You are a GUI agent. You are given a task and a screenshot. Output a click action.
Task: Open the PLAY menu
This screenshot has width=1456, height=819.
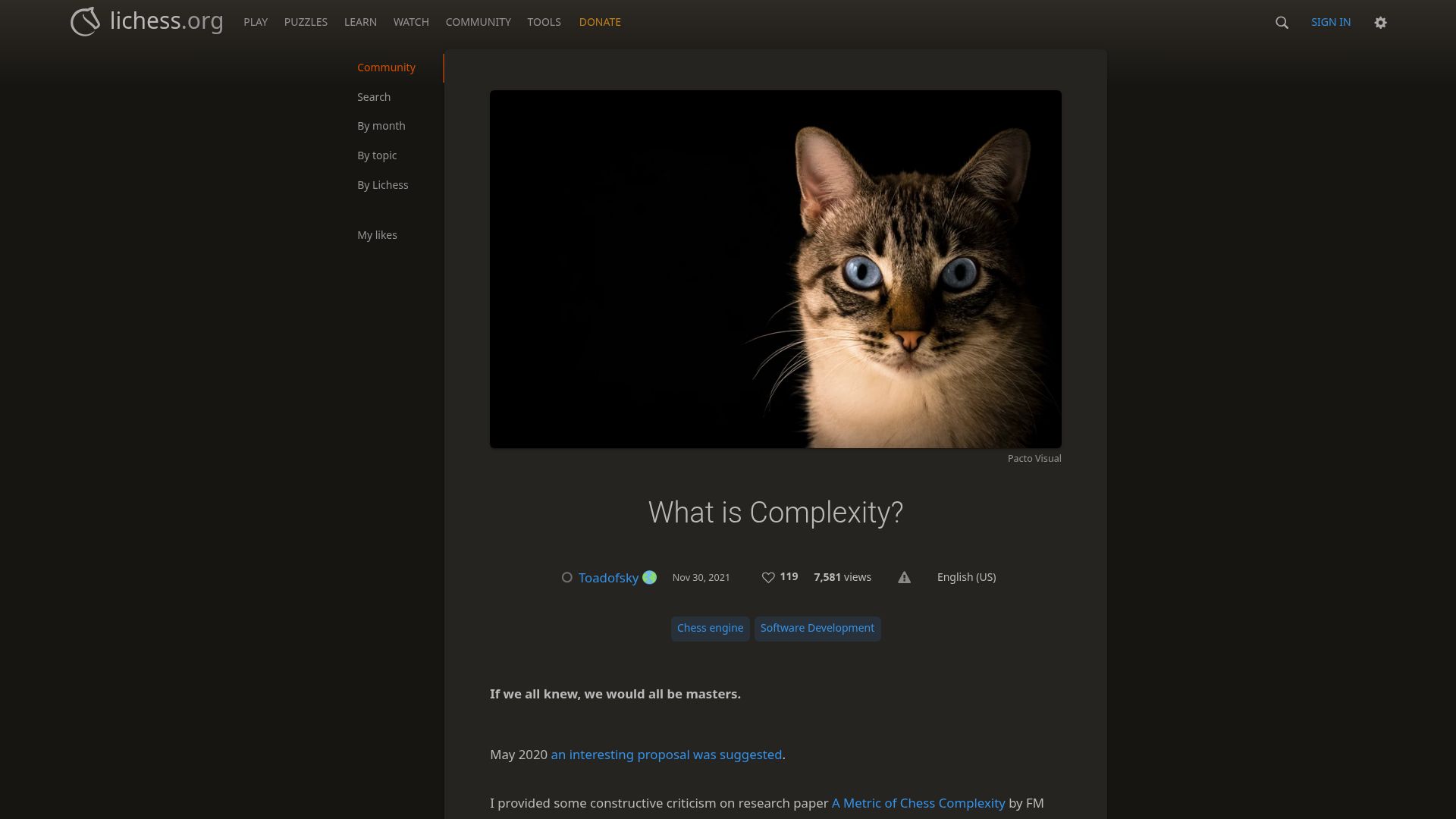(x=256, y=22)
